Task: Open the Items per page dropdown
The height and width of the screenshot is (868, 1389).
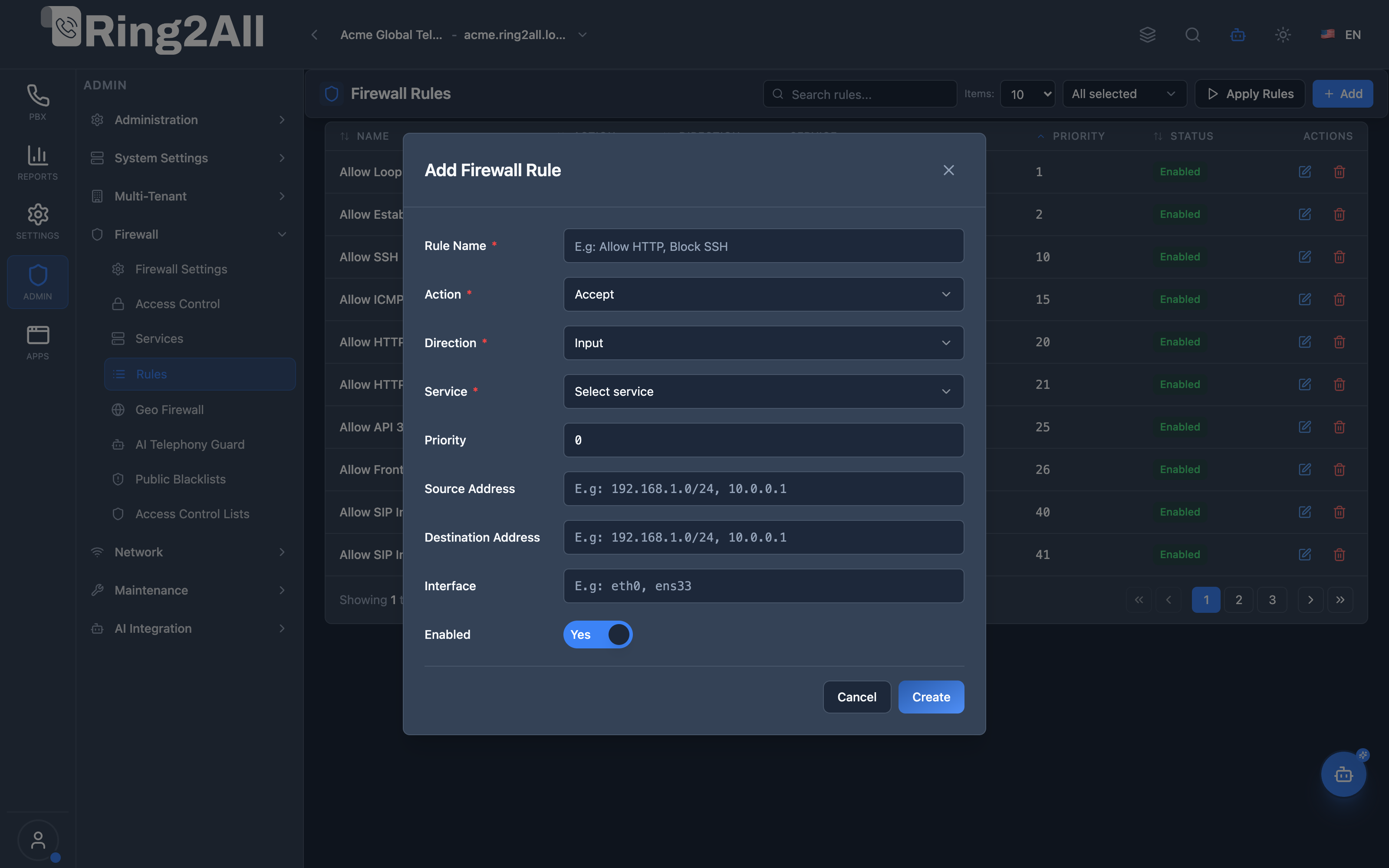Action: pyautogui.click(x=1027, y=94)
